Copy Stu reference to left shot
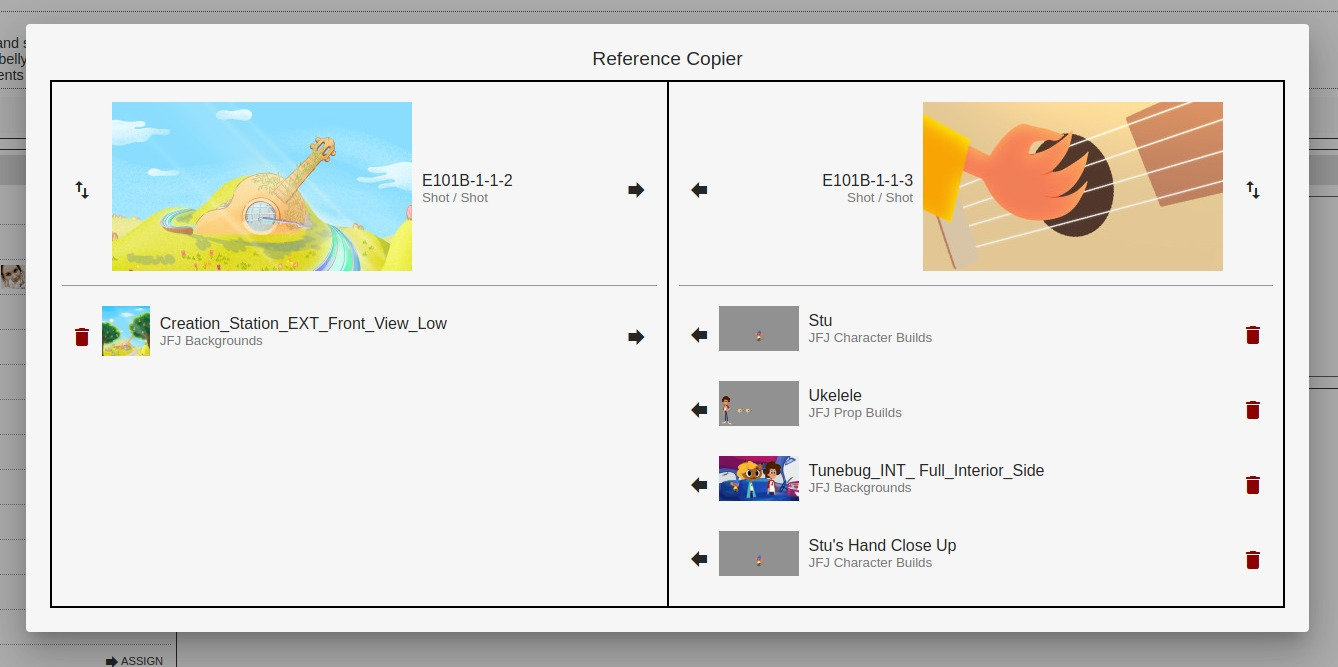The height and width of the screenshot is (667, 1338). click(699, 335)
